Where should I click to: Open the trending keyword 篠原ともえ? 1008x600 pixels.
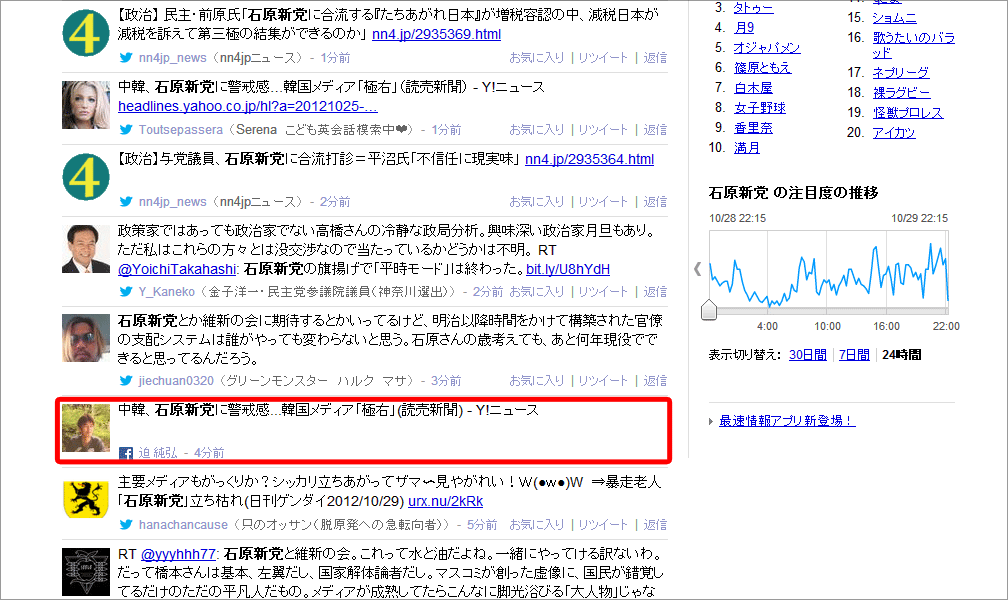tap(762, 68)
